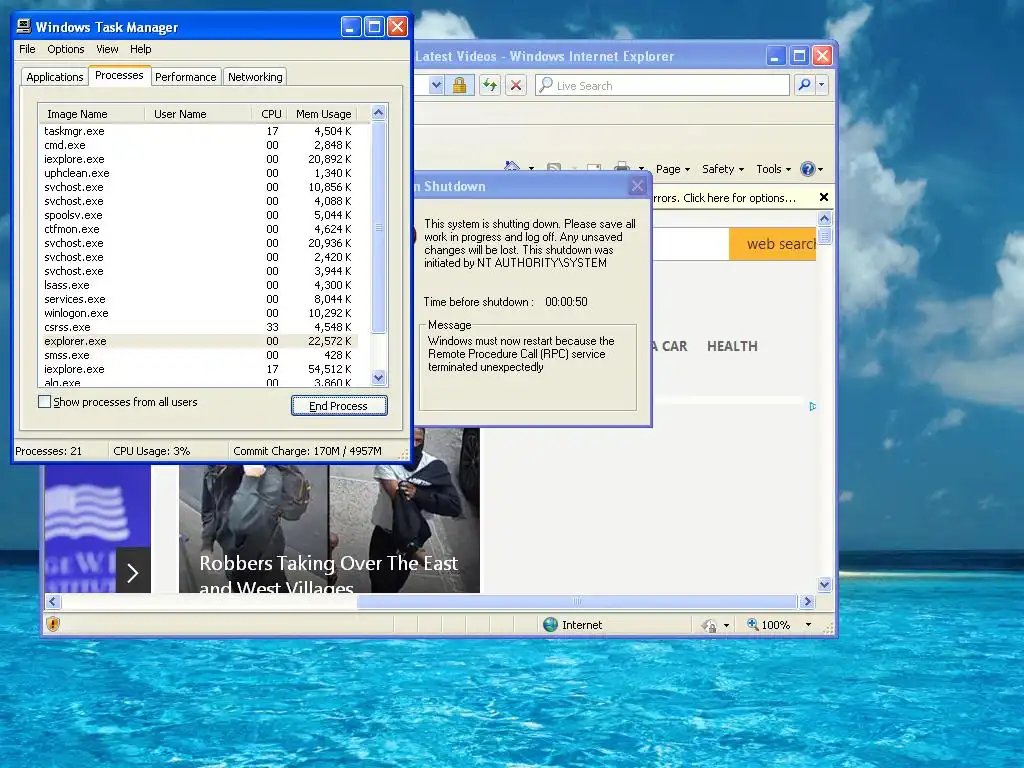
Task: Sort by the User Name column header
Action: click(x=198, y=114)
